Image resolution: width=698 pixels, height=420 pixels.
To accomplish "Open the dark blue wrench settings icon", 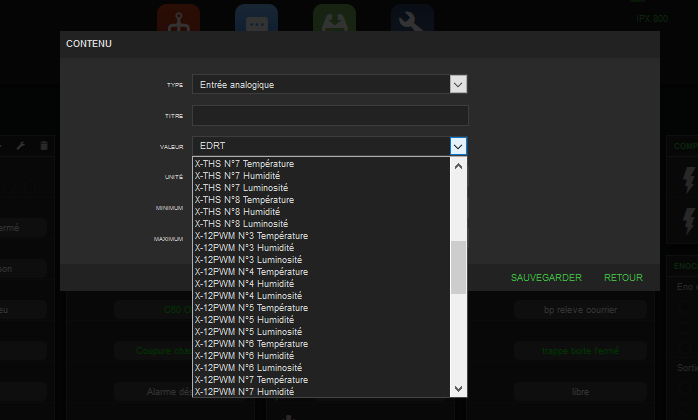I will pyautogui.click(x=412, y=18).
